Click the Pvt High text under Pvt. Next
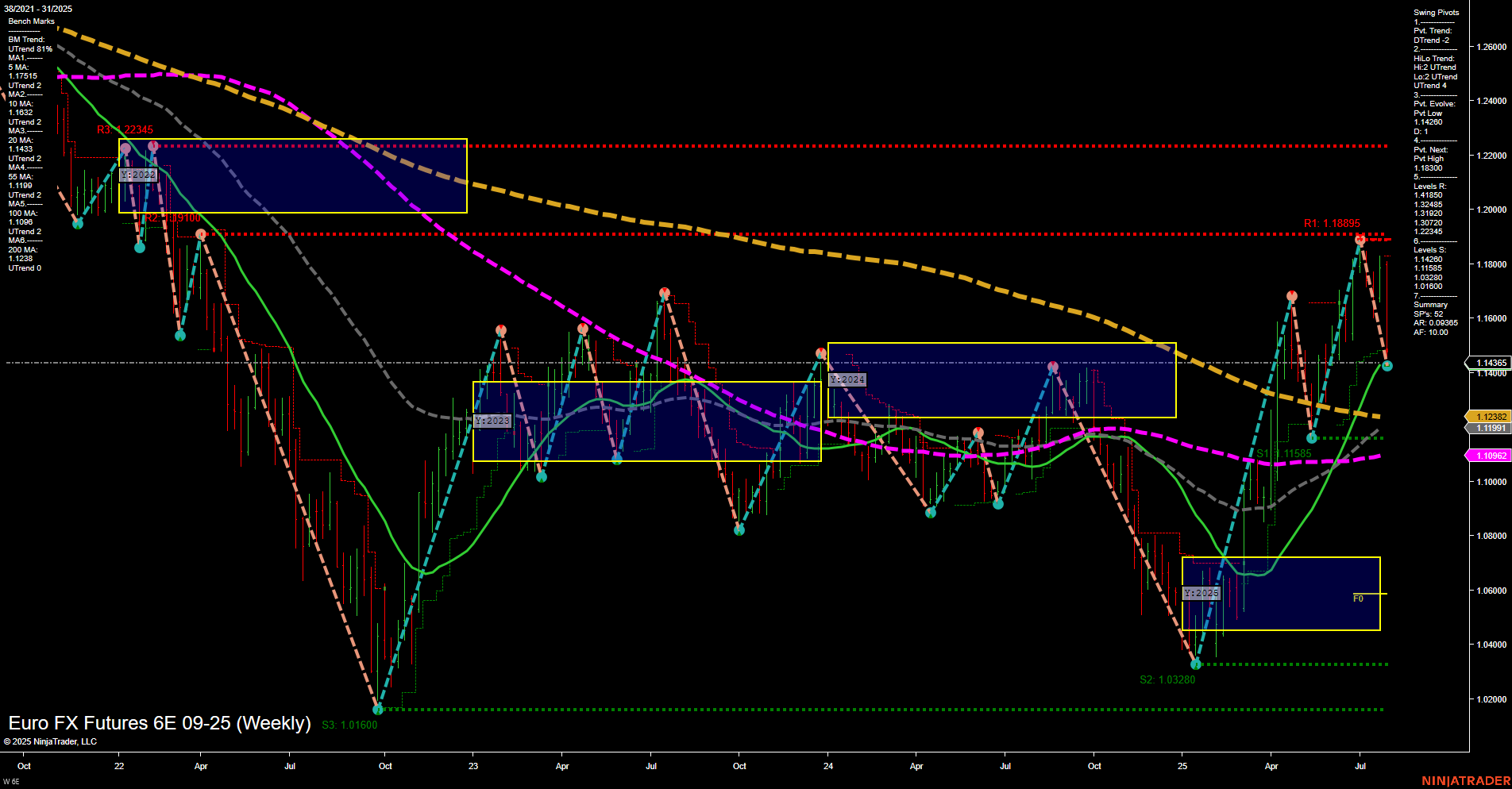 pos(1429,159)
